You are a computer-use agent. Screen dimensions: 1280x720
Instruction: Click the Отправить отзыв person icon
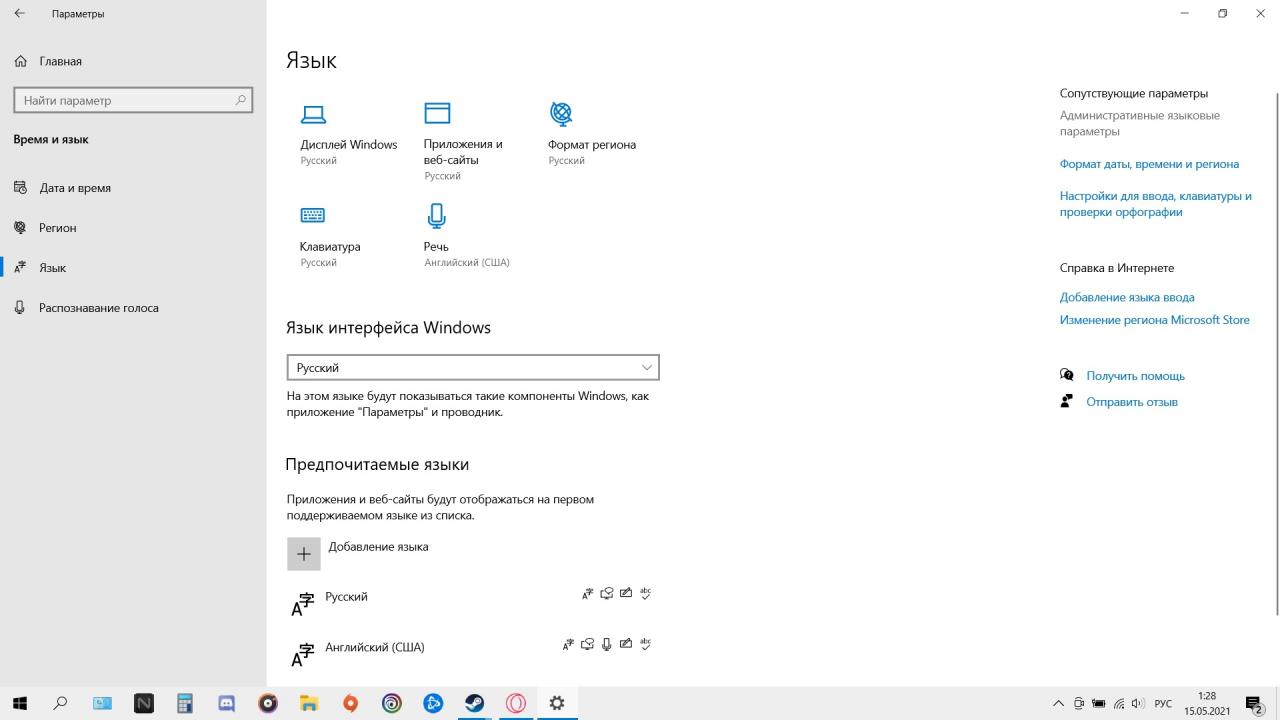click(x=1066, y=401)
